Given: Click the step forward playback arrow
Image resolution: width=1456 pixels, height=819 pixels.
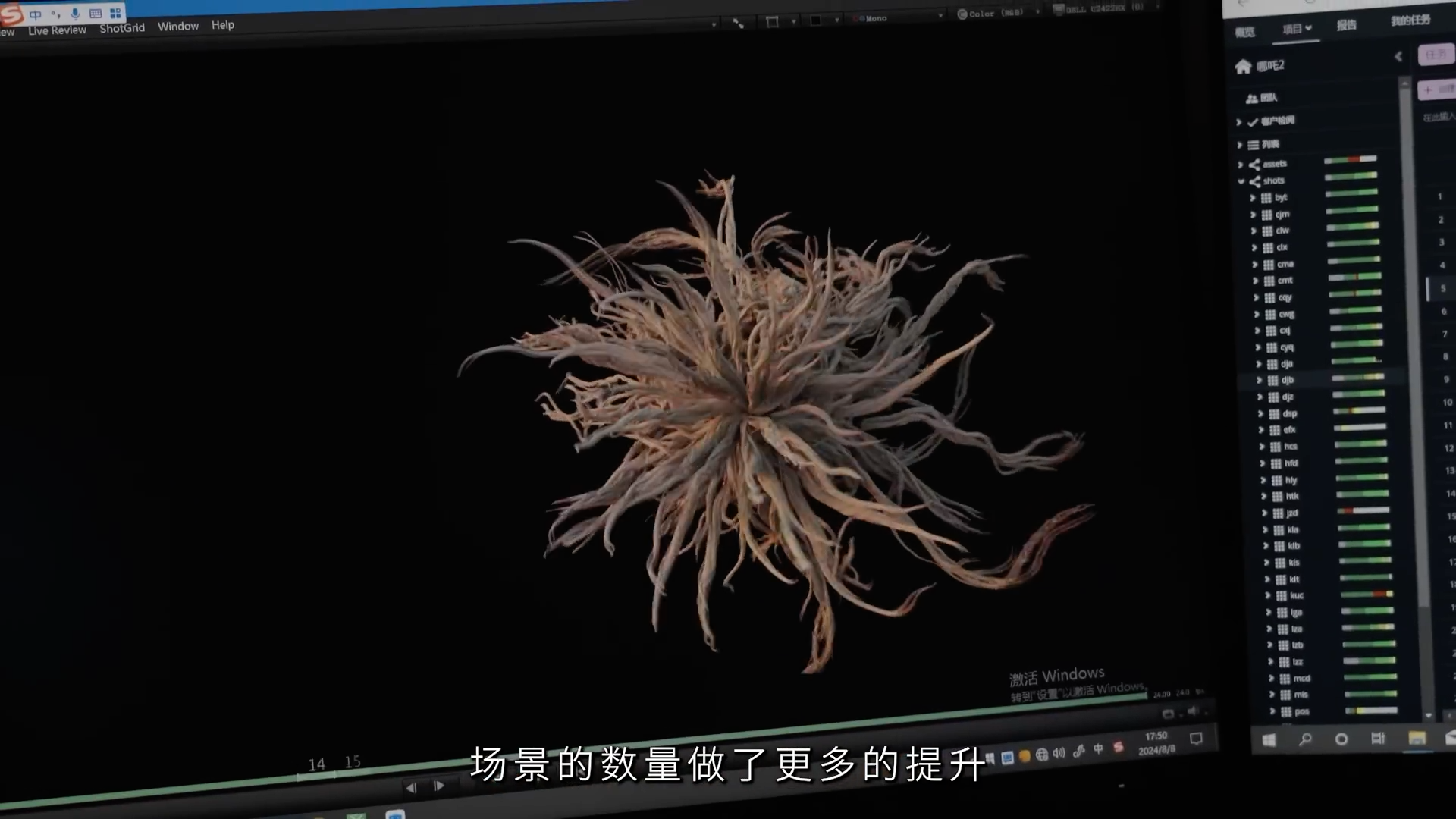Looking at the screenshot, I should click(439, 786).
